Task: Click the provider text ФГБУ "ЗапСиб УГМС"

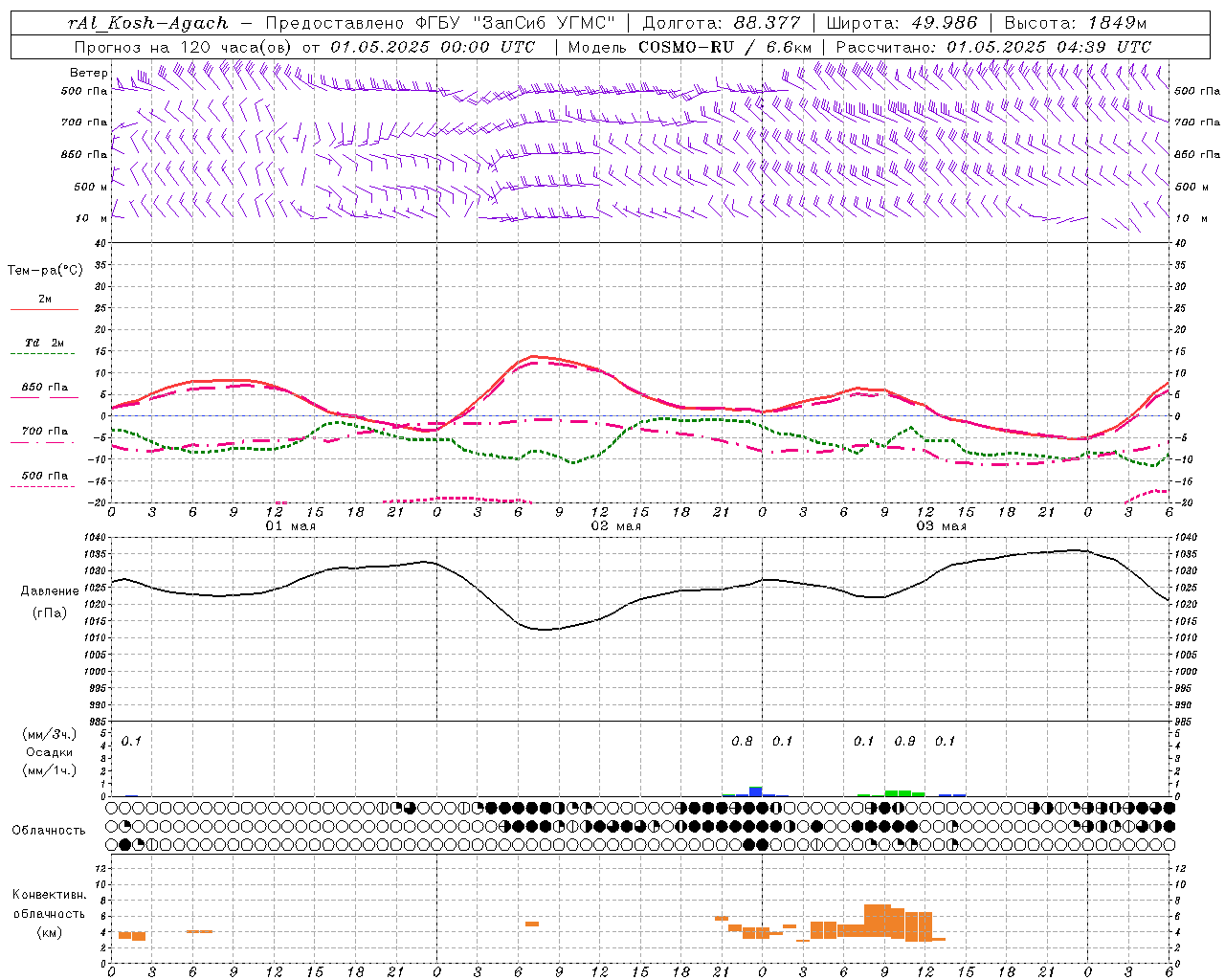Action: click(516, 23)
